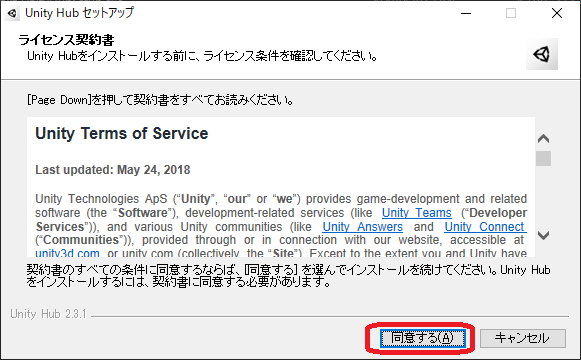Click the 同意する(A) agree button

click(x=422, y=338)
